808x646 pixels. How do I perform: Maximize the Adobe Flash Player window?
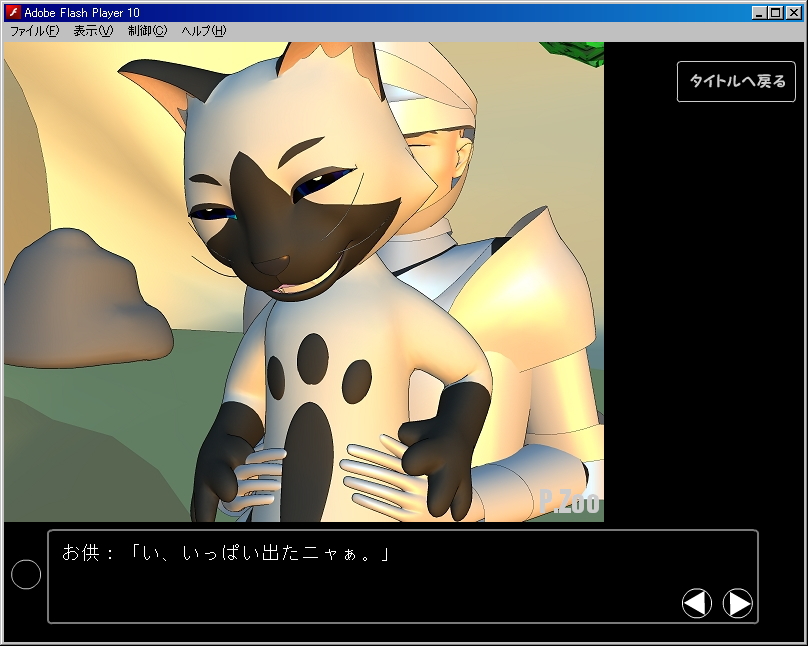click(775, 13)
